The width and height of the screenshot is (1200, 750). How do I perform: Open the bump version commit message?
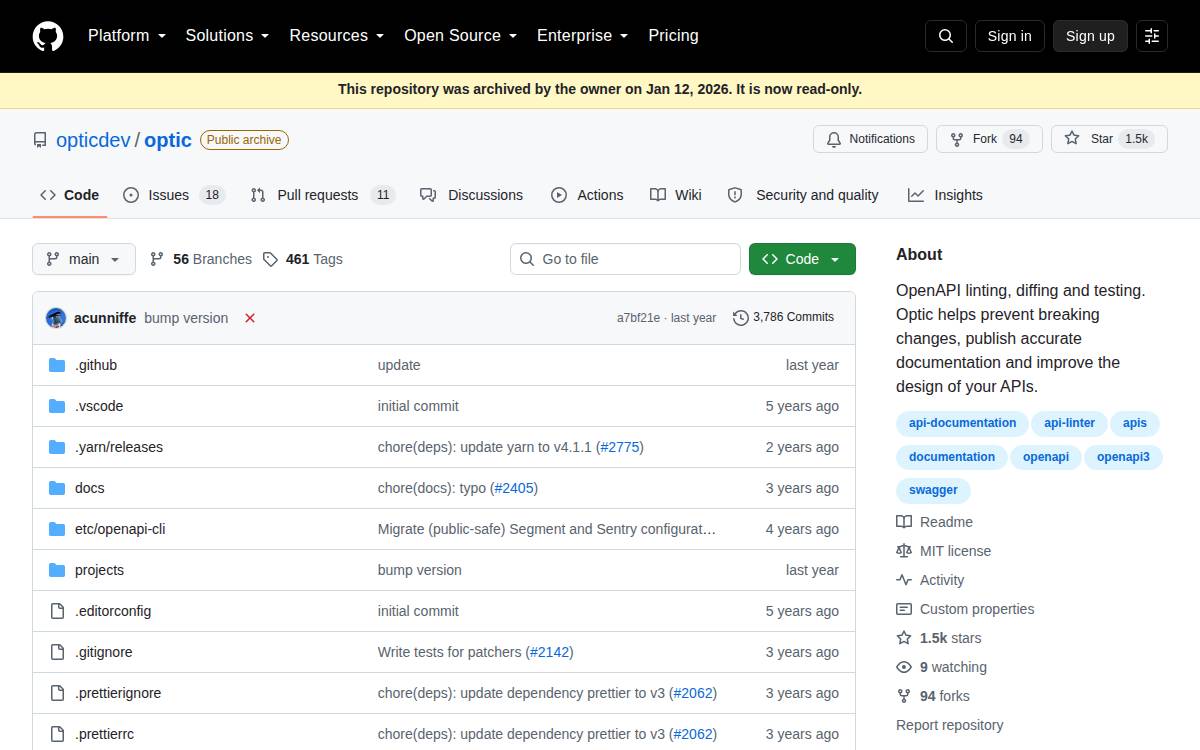186,318
